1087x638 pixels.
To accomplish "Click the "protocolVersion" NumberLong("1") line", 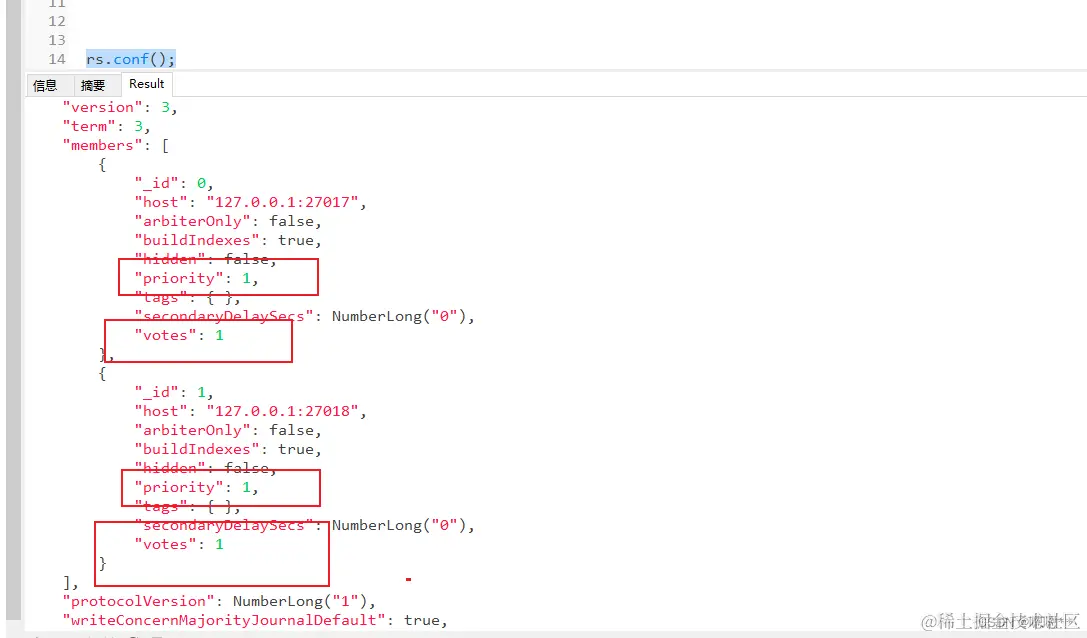I will [219, 601].
